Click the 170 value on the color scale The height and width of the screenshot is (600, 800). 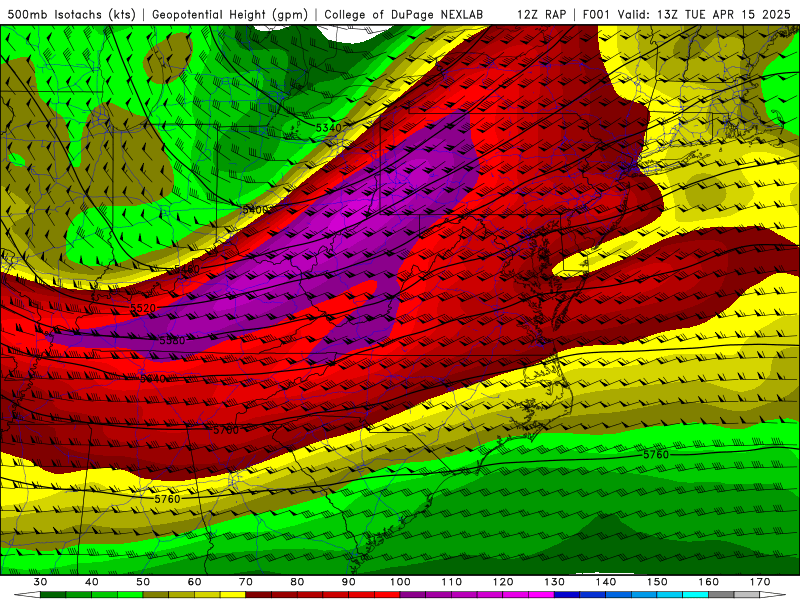[760, 582]
